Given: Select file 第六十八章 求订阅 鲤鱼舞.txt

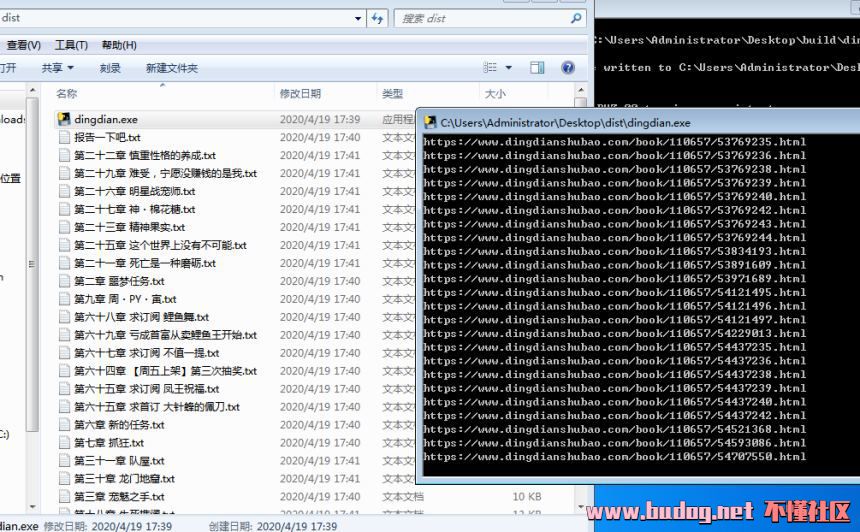Looking at the screenshot, I should tap(142, 317).
